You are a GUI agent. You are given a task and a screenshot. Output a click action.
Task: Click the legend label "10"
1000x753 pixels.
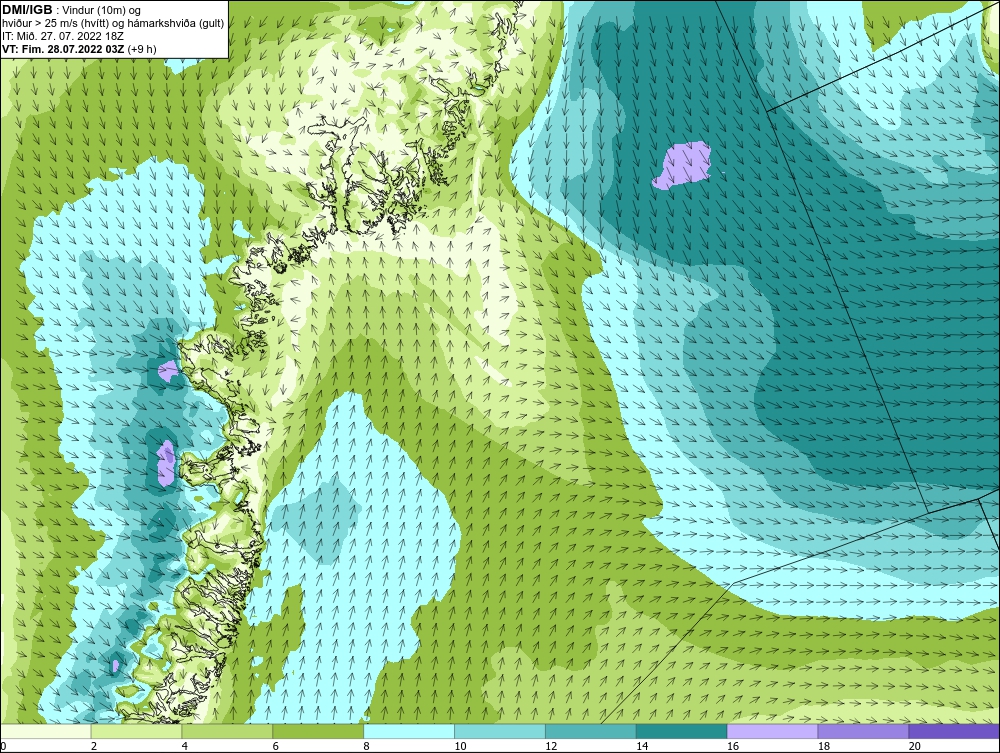[x=460, y=746]
